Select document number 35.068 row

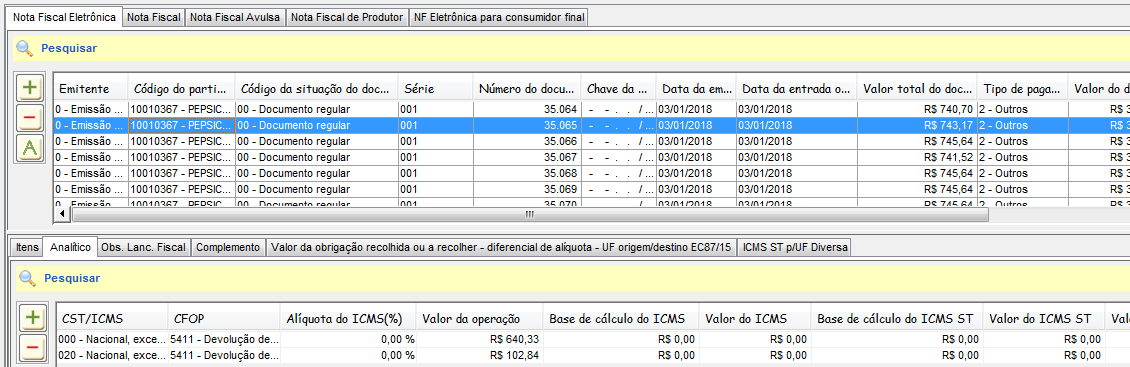tap(592, 173)
